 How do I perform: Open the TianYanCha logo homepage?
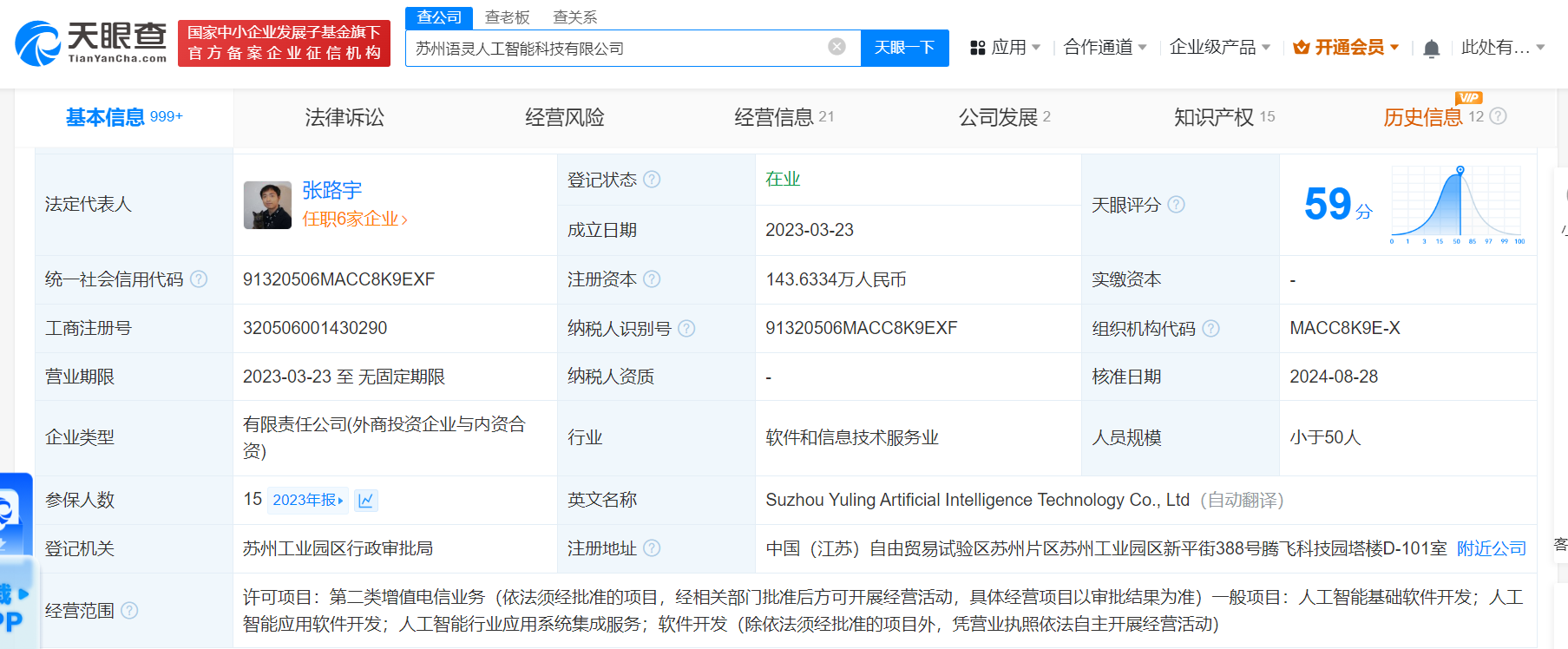click(x=91, y=43)
